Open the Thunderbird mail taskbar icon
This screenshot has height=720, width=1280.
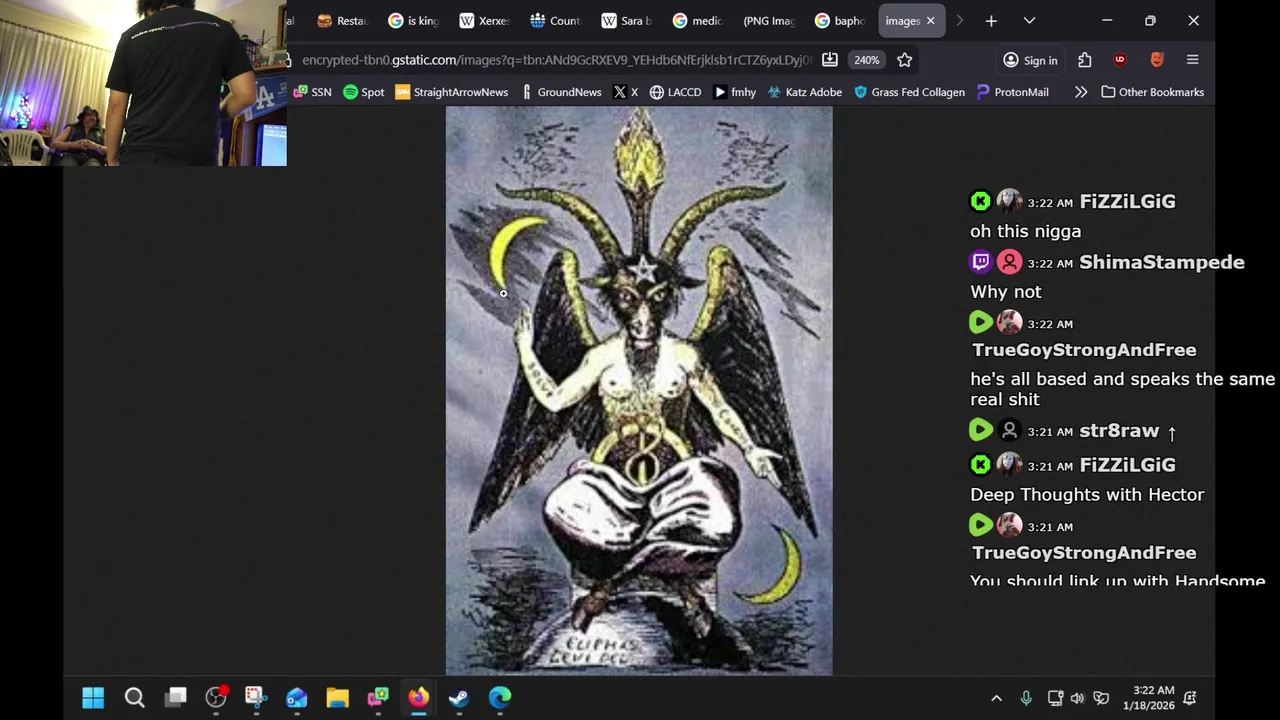[x=297, y=697]
